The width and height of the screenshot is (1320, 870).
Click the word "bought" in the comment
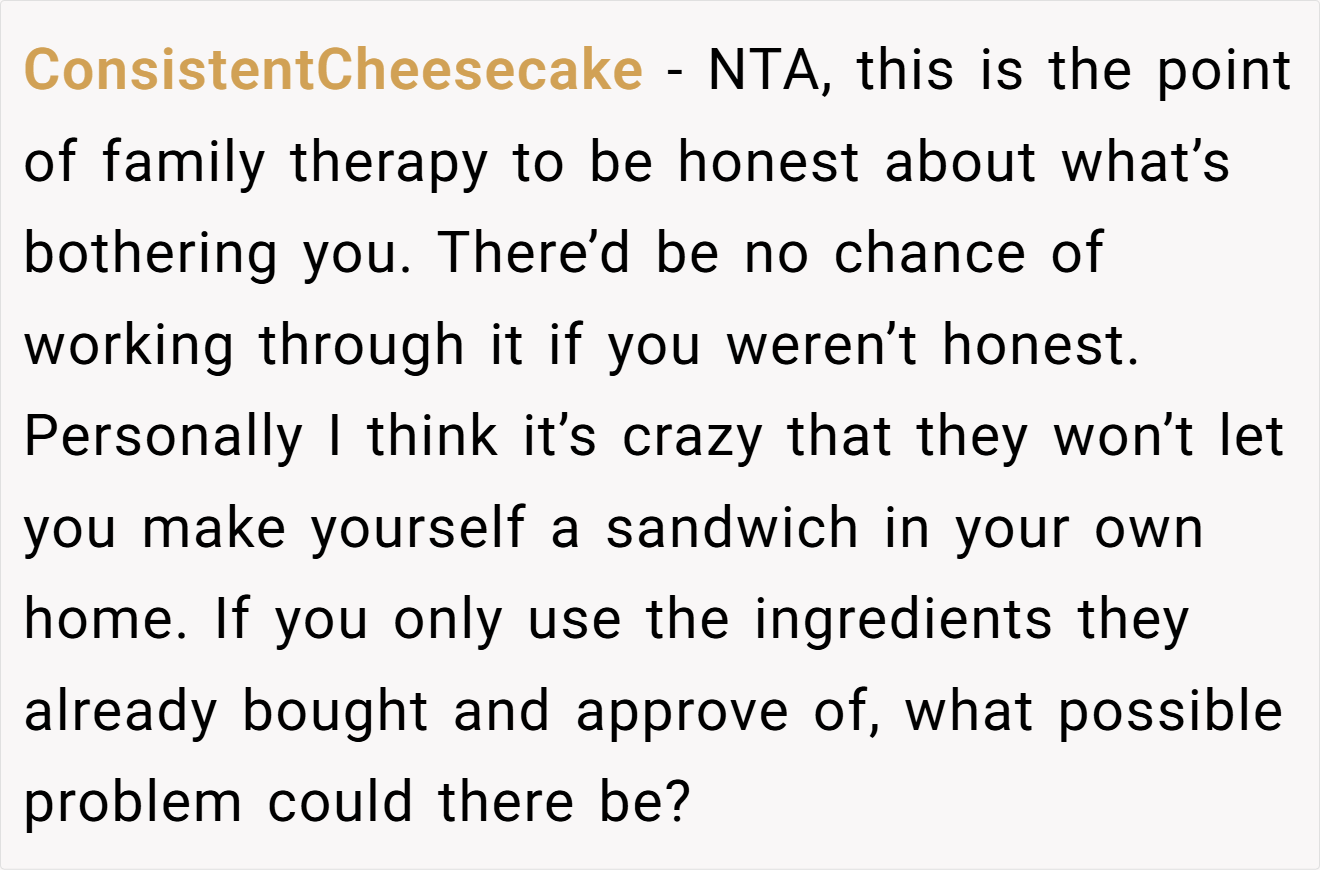335,712
